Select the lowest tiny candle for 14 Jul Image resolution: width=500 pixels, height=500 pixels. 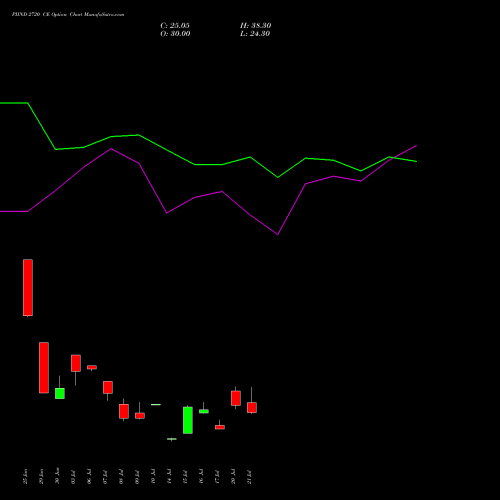click(x=172, y=439)
